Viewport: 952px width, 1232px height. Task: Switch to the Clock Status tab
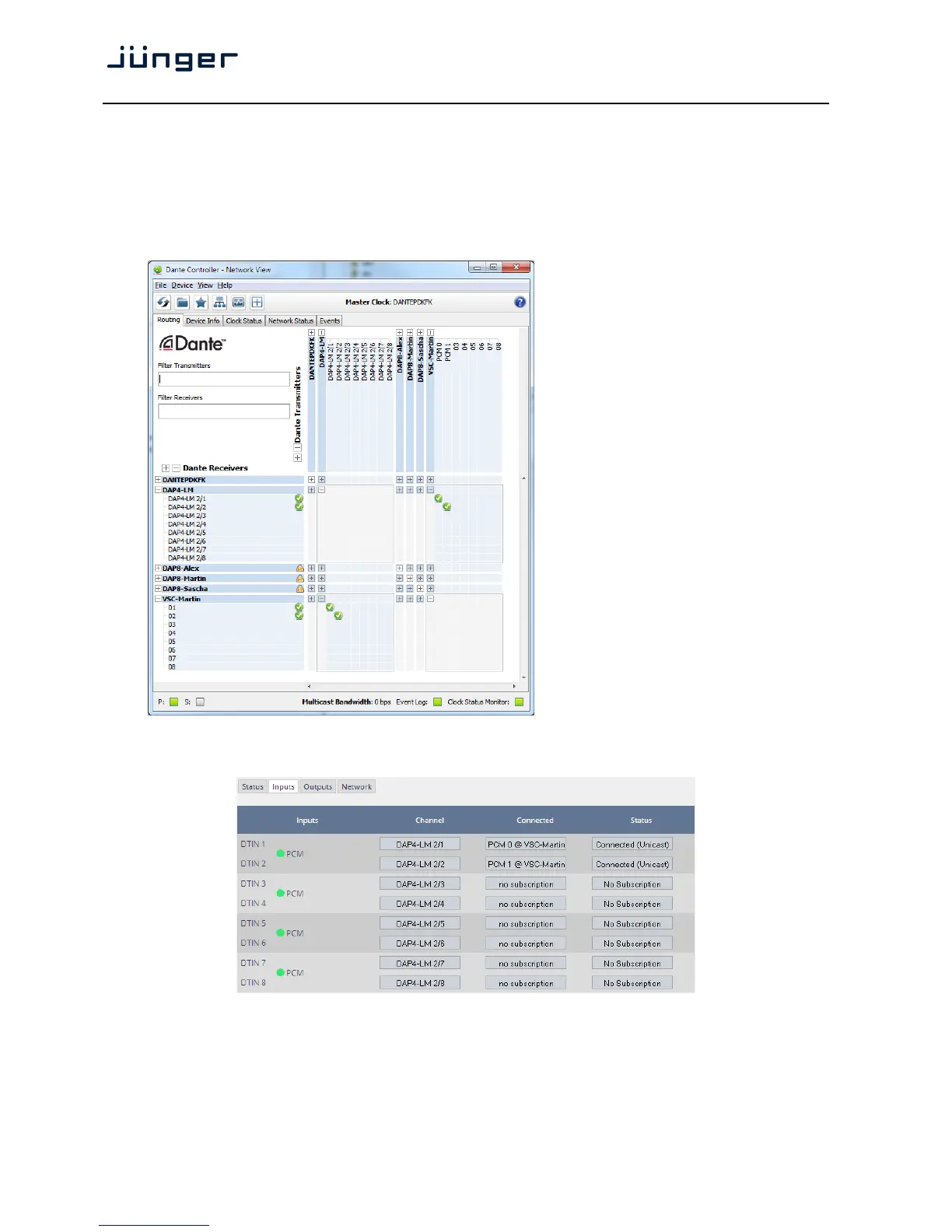tap(243, 320)
